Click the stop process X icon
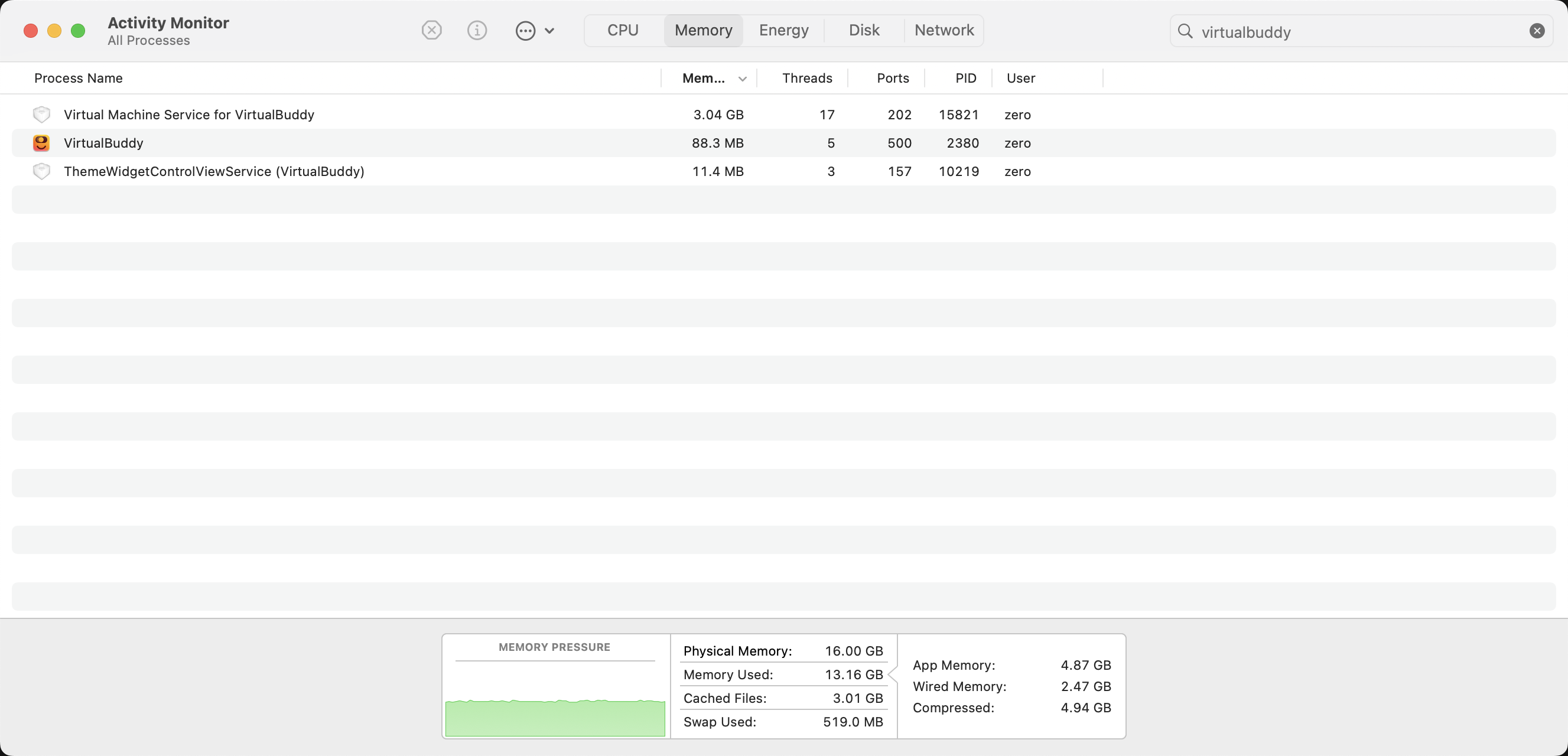The image size is (1568, 756). [431, 31]
